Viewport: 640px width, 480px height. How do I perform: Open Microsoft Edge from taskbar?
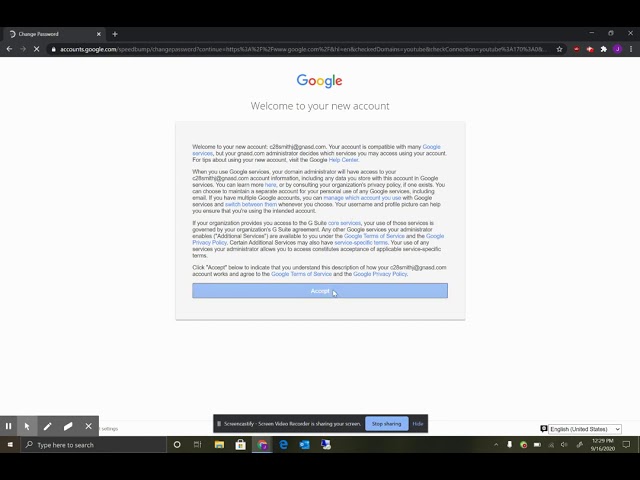coord(283,444)
